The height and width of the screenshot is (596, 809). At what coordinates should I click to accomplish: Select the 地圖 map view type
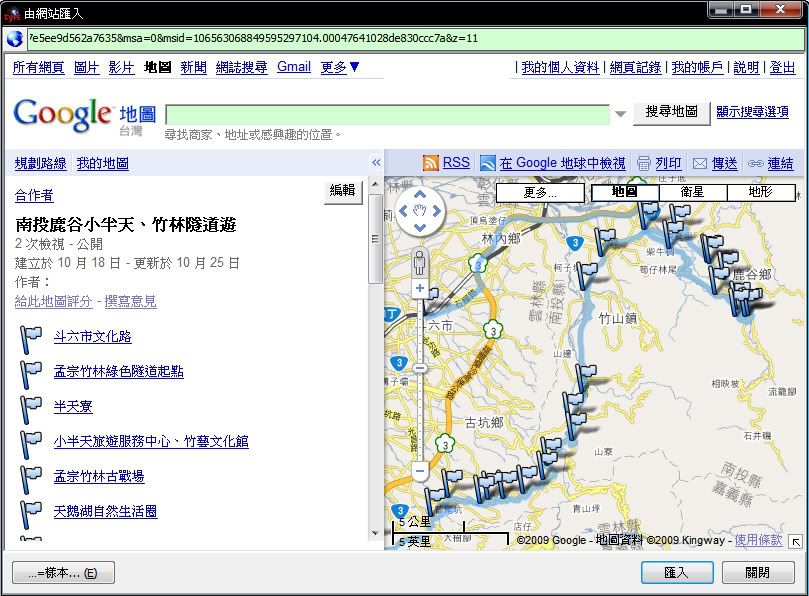pyautogui.click(x=624, y=192)
